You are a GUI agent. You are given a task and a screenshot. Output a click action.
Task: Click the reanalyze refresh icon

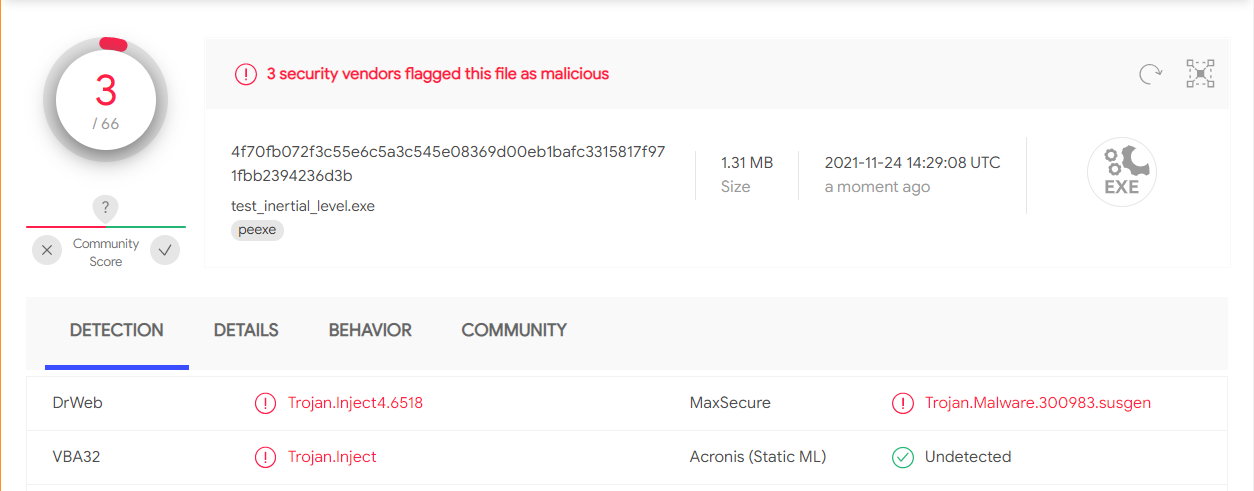tap(1151, 74)
